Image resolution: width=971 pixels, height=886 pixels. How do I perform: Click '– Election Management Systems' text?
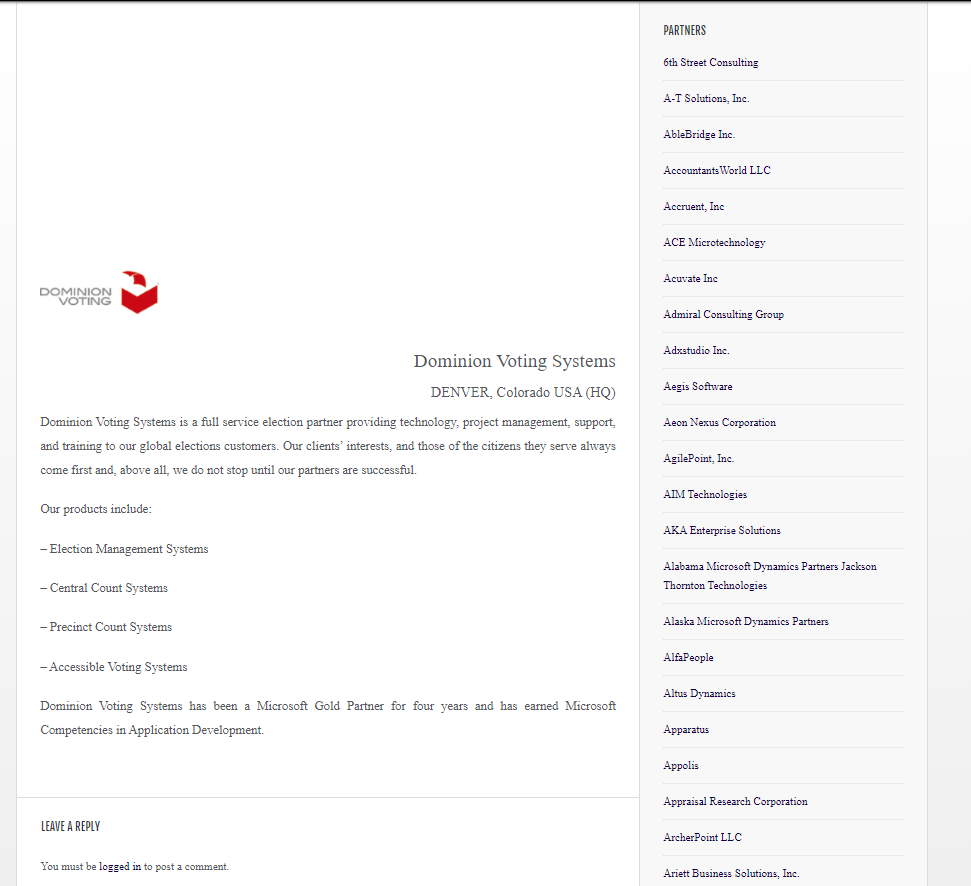(x=124, y=549)
